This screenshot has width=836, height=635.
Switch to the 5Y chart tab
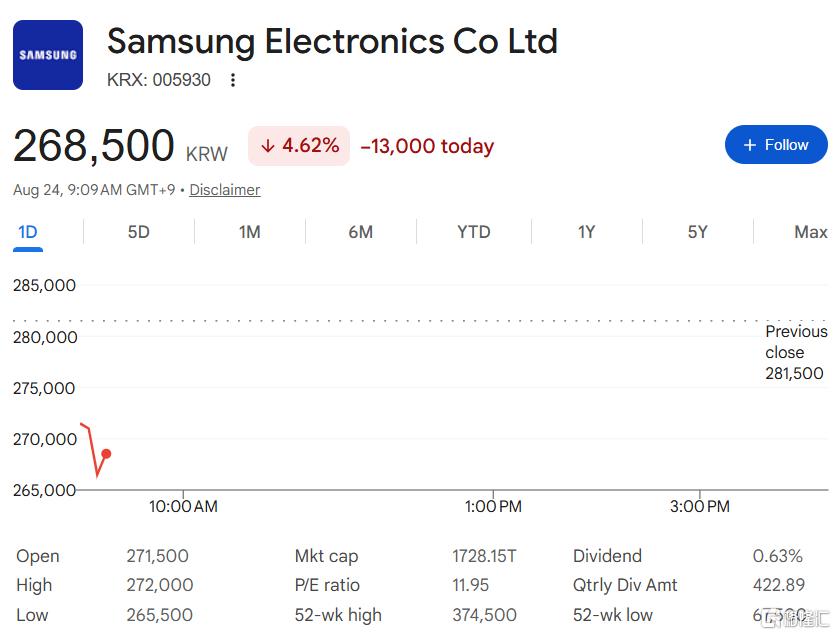click(697, 232)
